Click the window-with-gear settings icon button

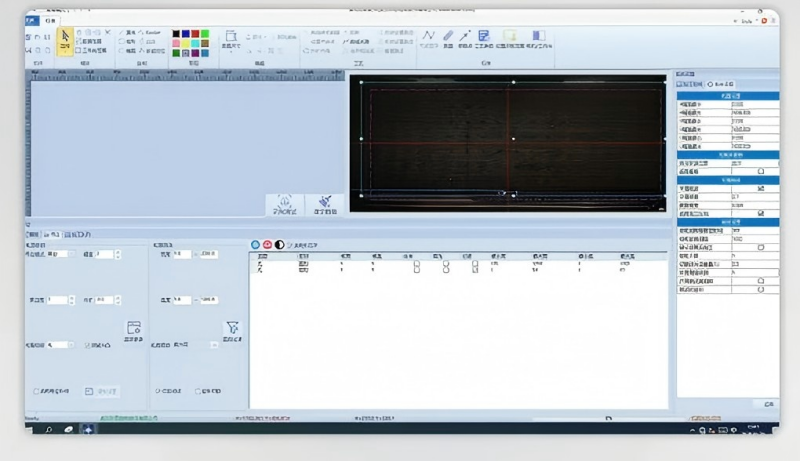(x=133, y=328)
